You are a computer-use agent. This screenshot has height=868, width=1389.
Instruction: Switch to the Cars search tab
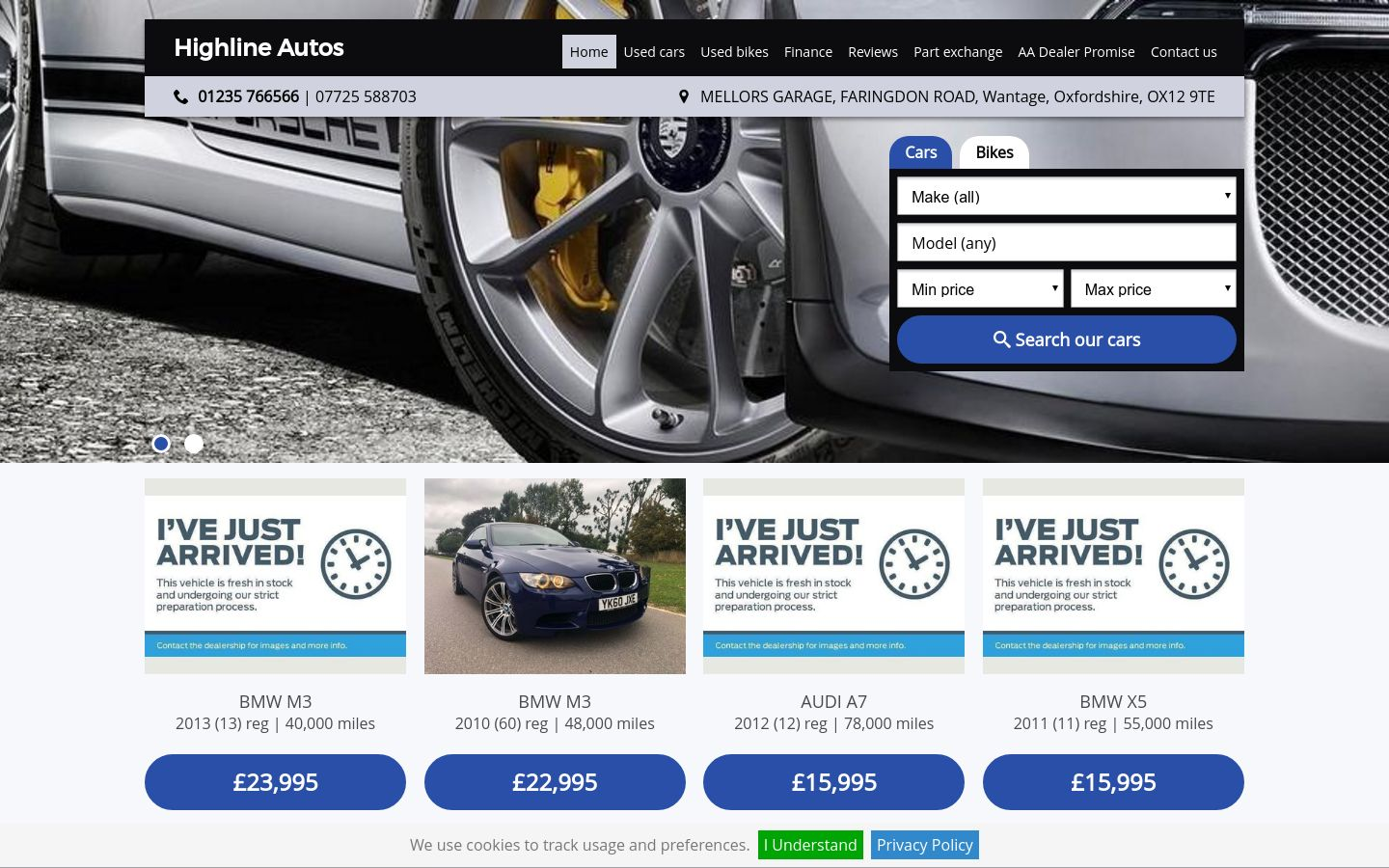[x=921, y=152]
